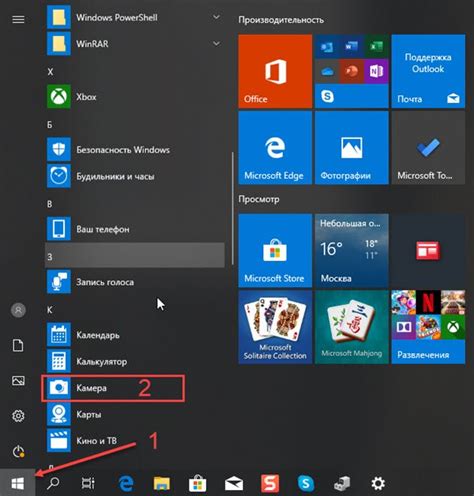474x496 pixels.
Task: Click the letter В group header
Action: pos(135,204)
